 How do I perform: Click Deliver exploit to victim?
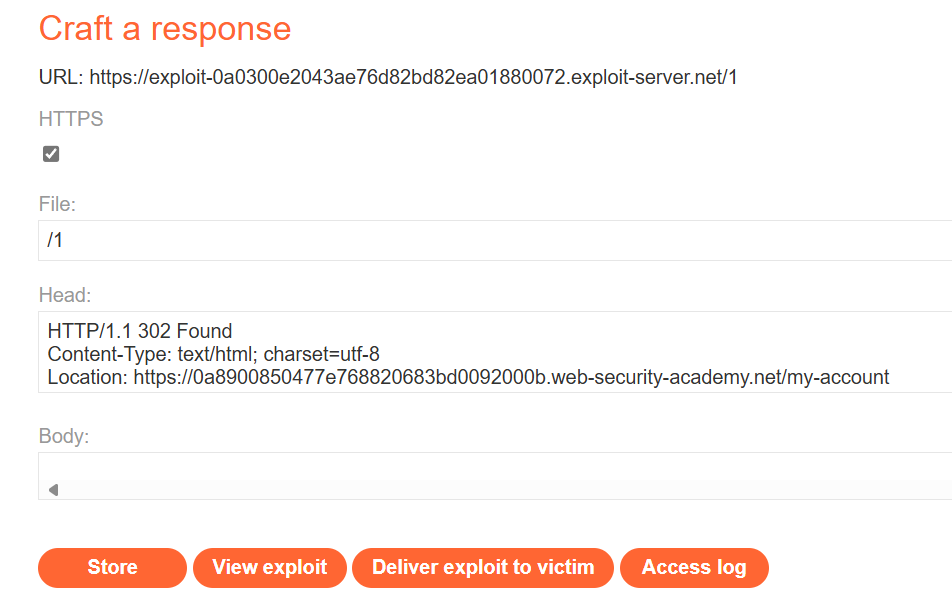coord(483,567)
